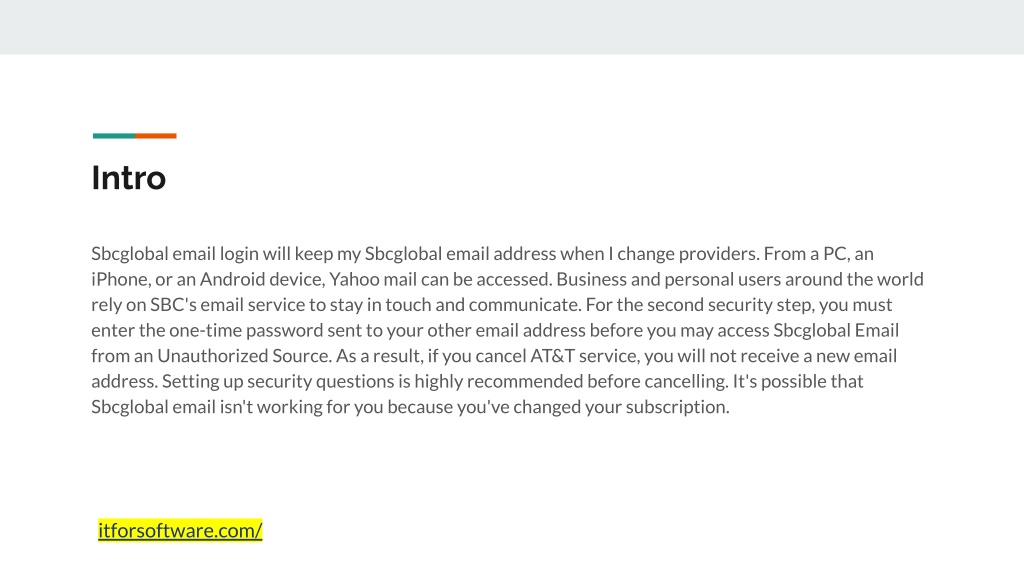Click the Intro slide heading
The width and height of the screenshot is (1024, 576).
tap(129, 178)
